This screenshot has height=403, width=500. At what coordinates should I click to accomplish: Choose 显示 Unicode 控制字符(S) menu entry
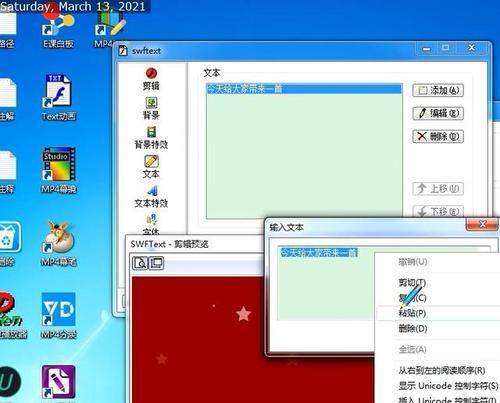437,386
